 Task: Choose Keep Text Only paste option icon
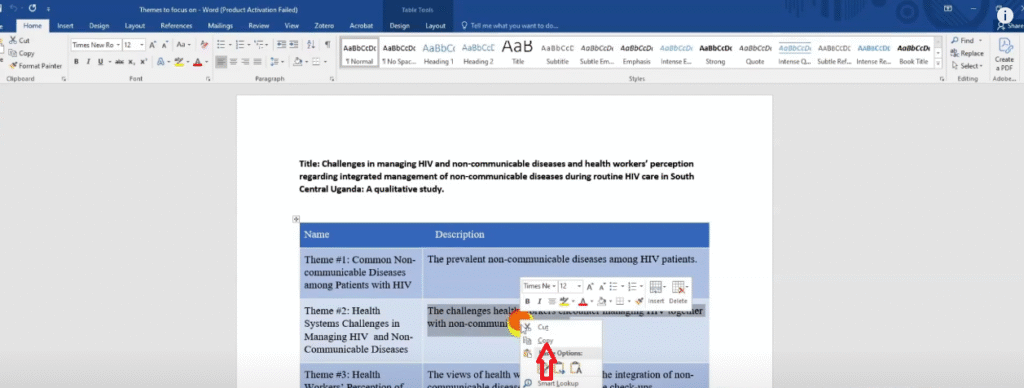click(x=575, y=369)
